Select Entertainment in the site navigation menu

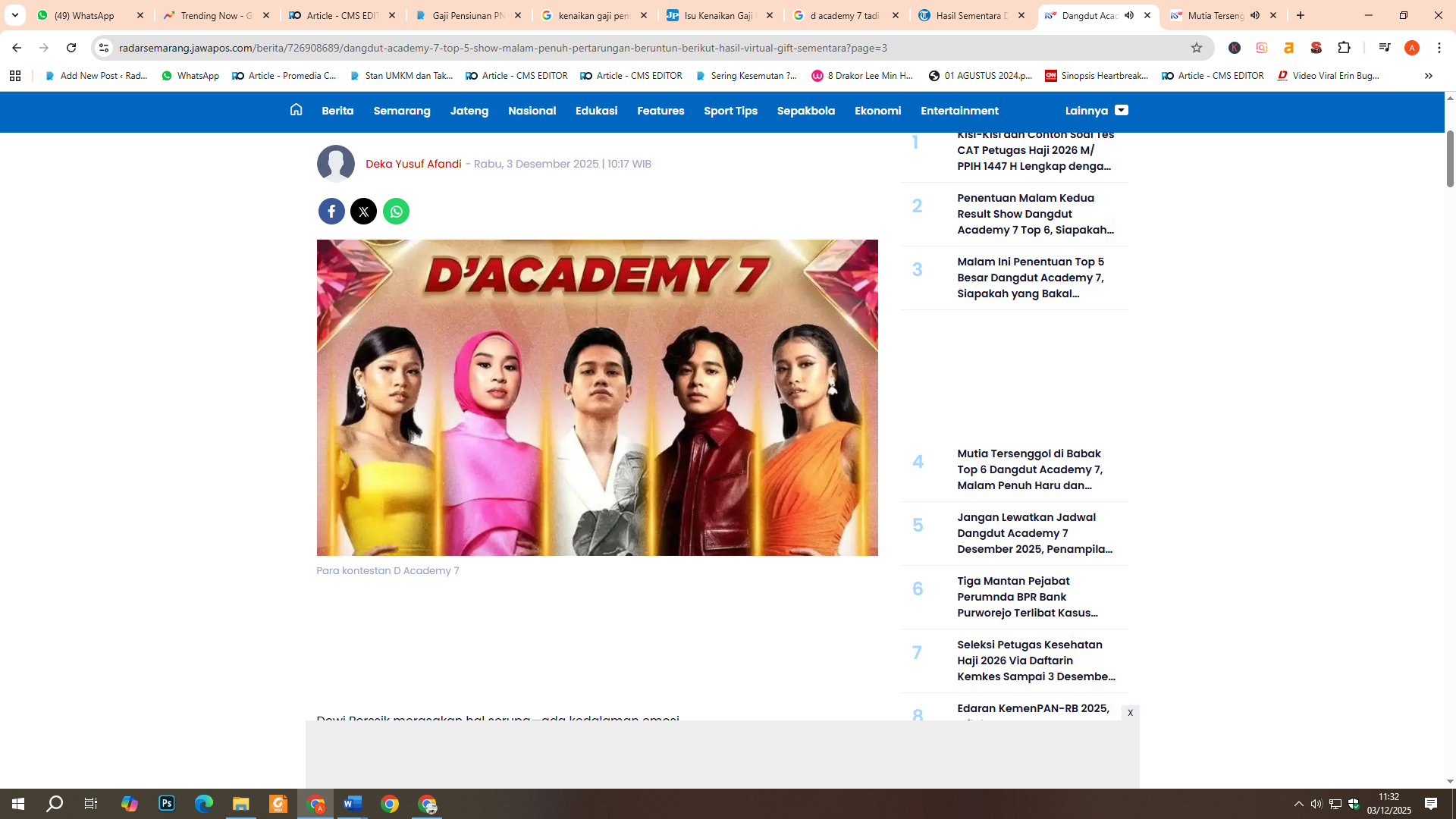pos(959,111)
